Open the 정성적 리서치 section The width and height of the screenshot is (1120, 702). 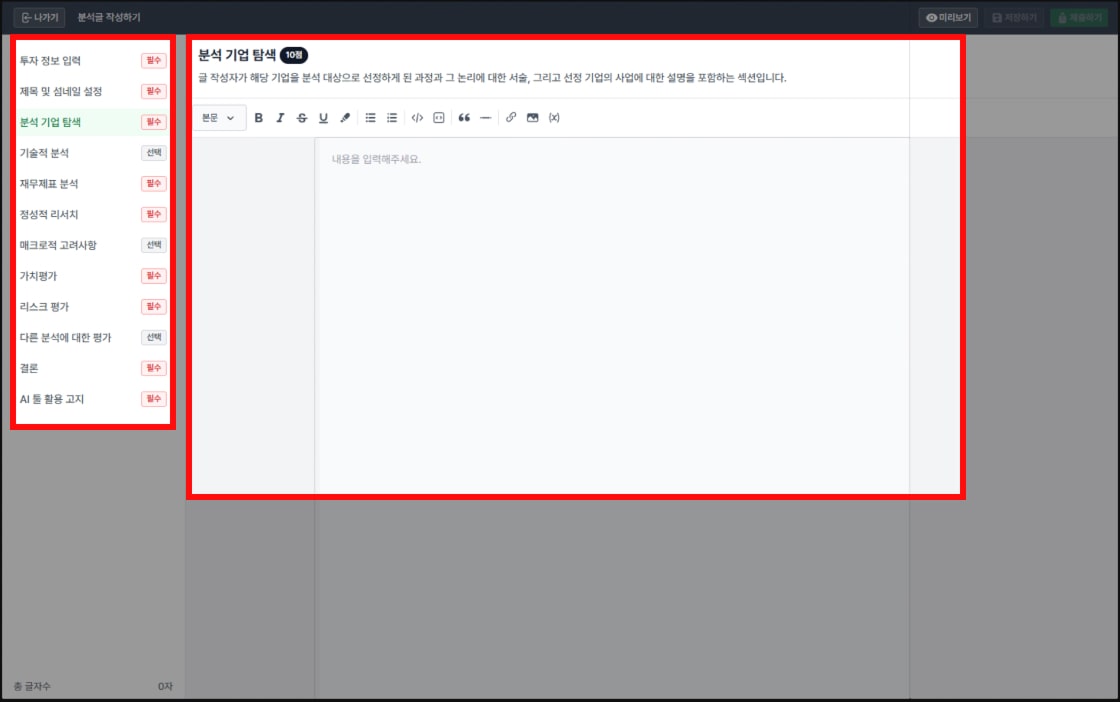tap(93, 214)
